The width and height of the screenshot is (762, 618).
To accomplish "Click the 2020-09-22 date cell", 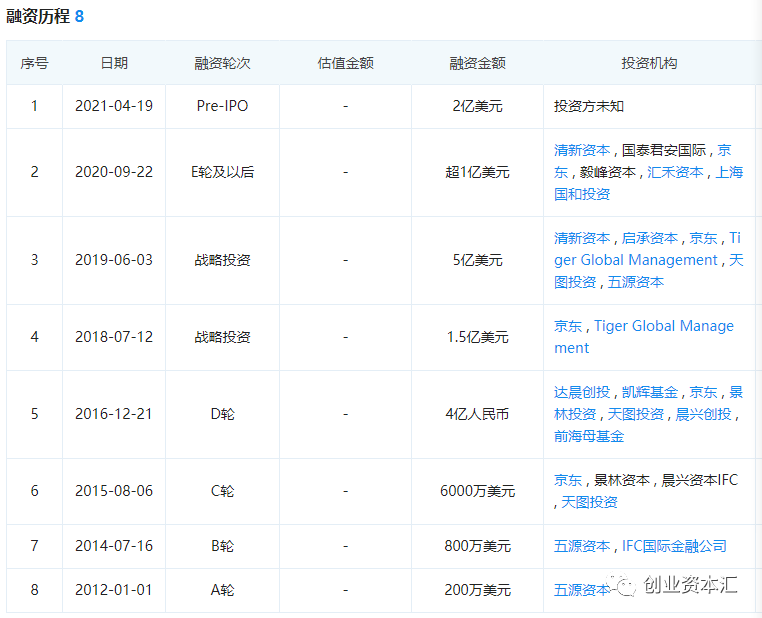I will 114,172.
